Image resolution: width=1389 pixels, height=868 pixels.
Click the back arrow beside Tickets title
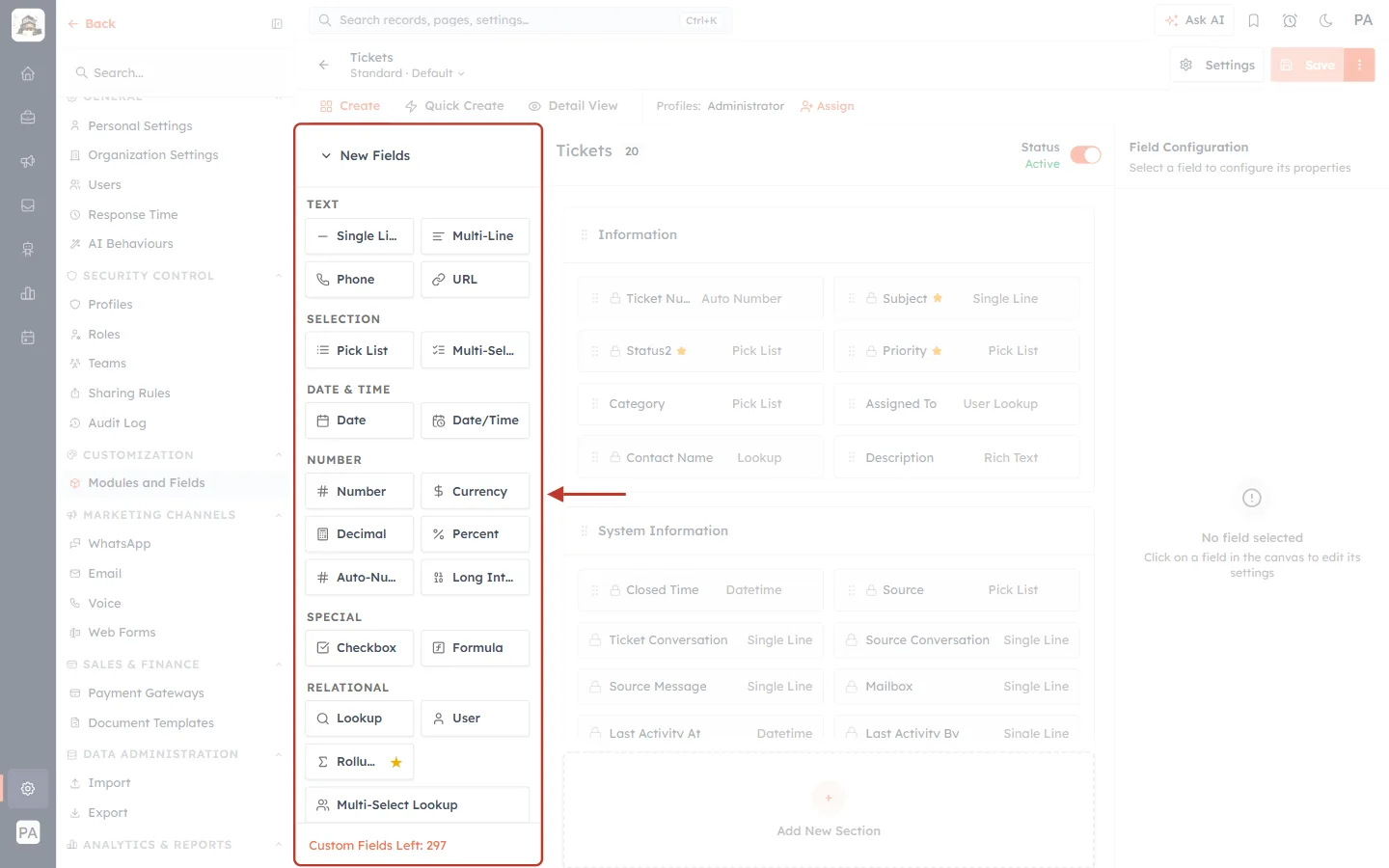click(324, 65)
